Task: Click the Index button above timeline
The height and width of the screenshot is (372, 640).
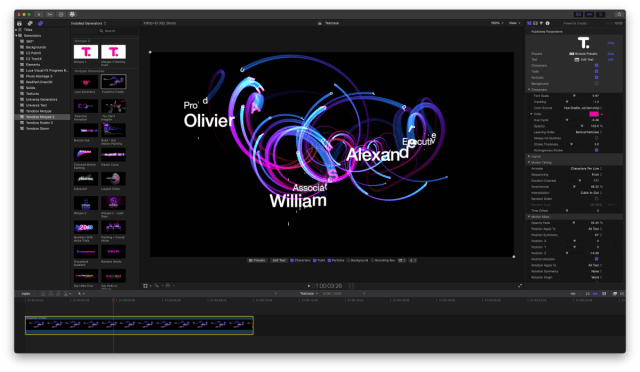Action: pyautogui.click(x=26, y=294)
